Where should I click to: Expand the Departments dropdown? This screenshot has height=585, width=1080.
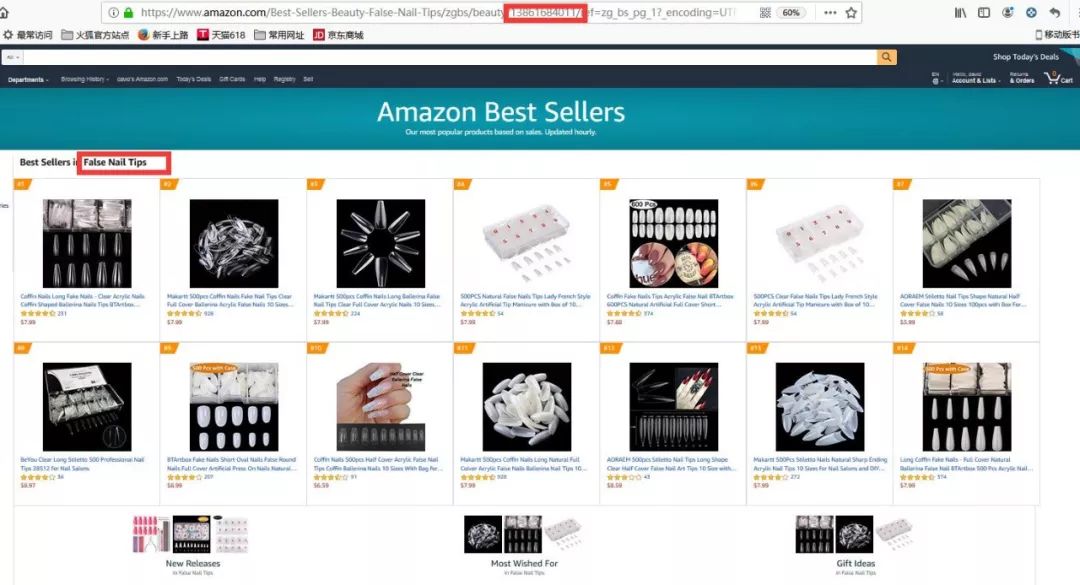coord(28,80)
